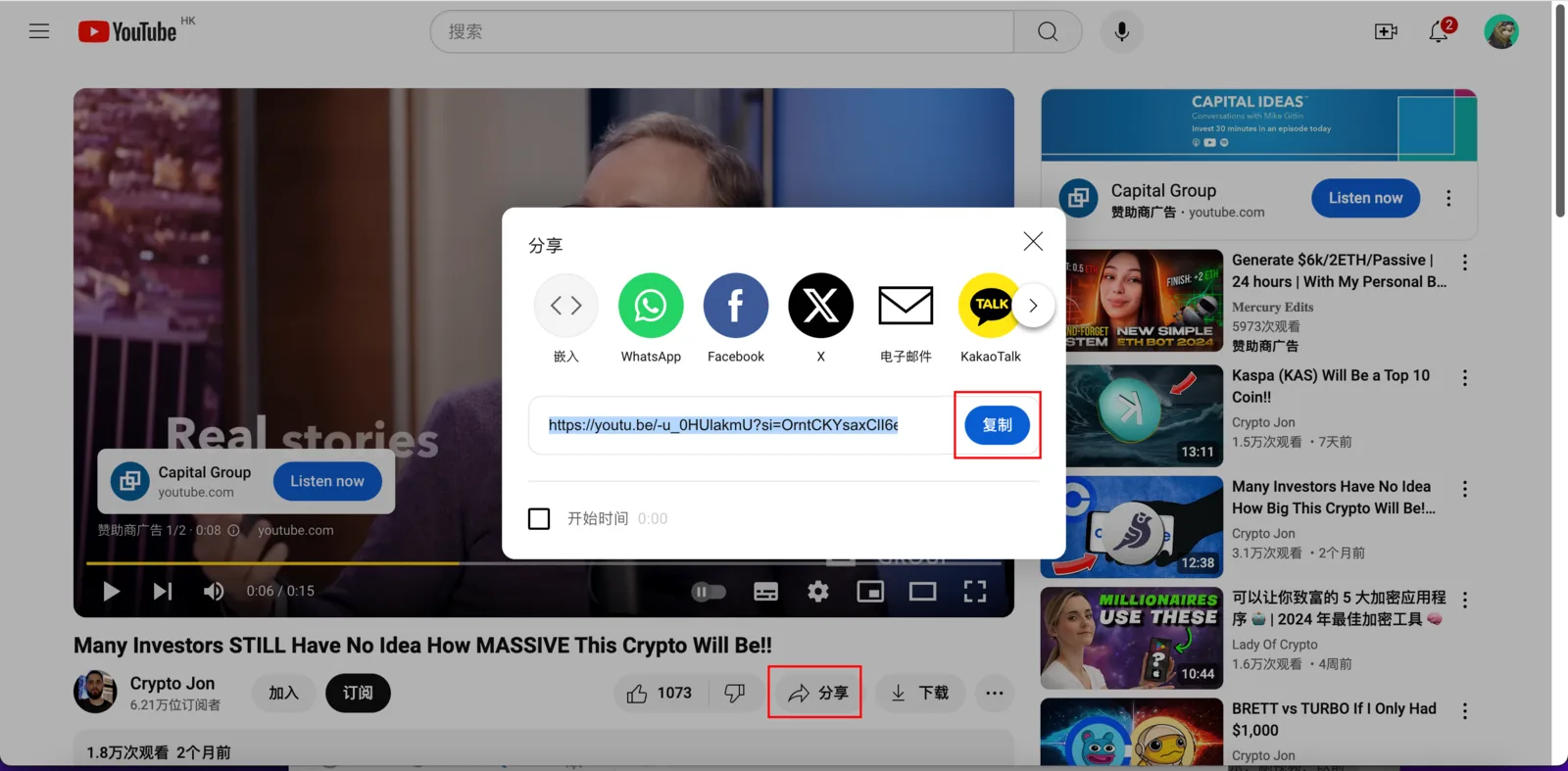The height and width of the screenshot is (771, 1568).
Task: Open options for Generate $6k/2ETH video
Action: pos(1465,263)
